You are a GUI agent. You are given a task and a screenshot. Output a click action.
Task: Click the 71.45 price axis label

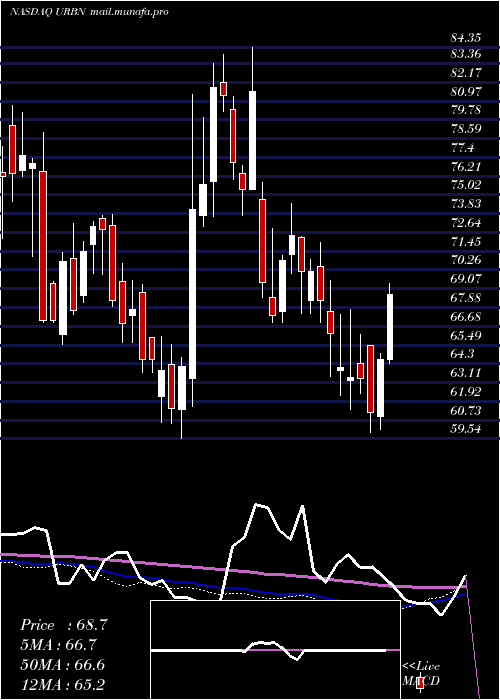click(x=466, y=242)
